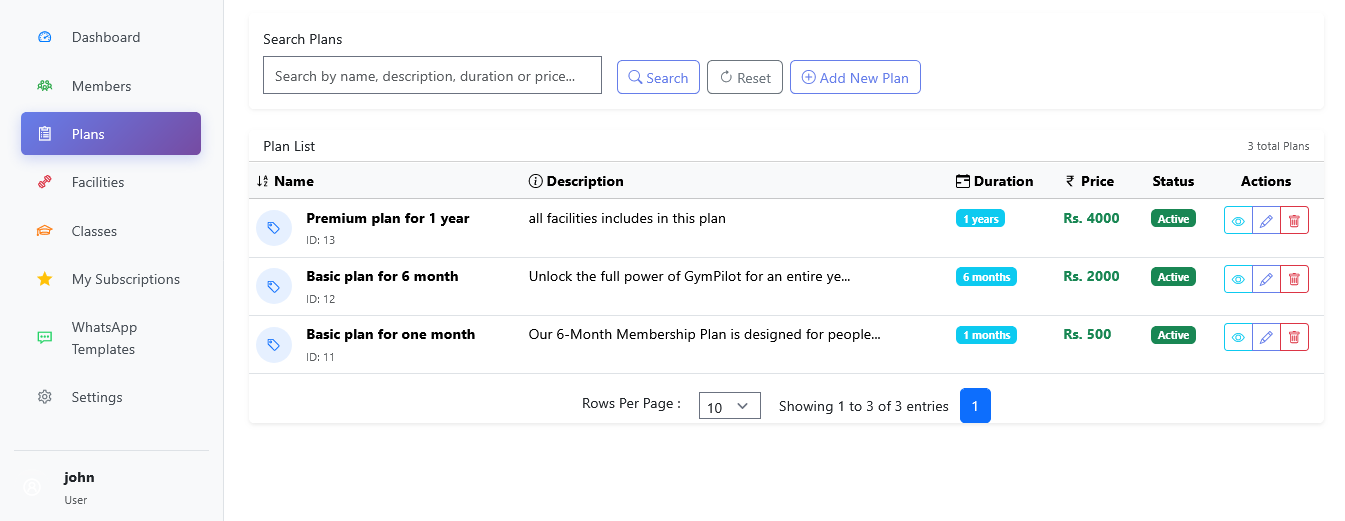View the Basic plan for 6 month

[x=1238, y=279]
